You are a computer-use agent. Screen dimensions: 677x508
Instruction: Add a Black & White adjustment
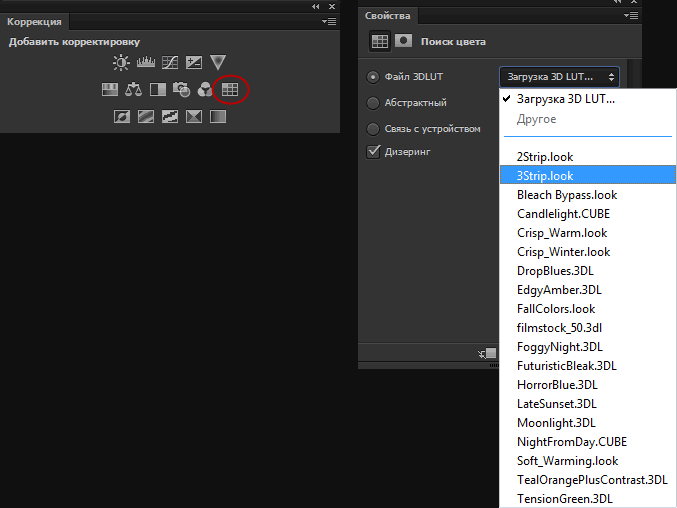[158, 90]
